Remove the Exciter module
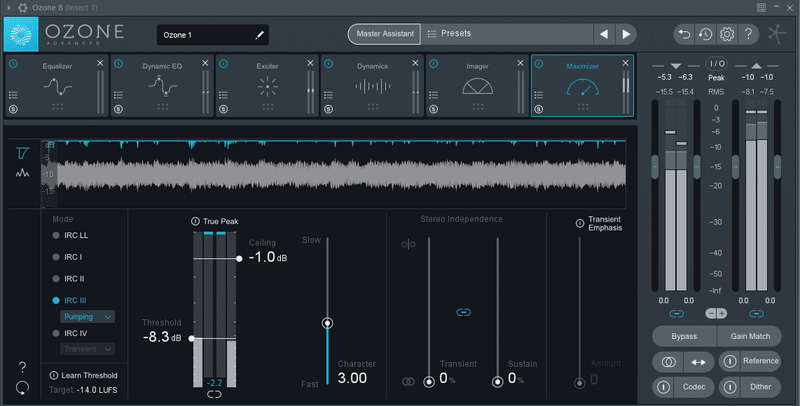Image resolution: width=800 pixels, height=406 pixels. coord(310,63)
